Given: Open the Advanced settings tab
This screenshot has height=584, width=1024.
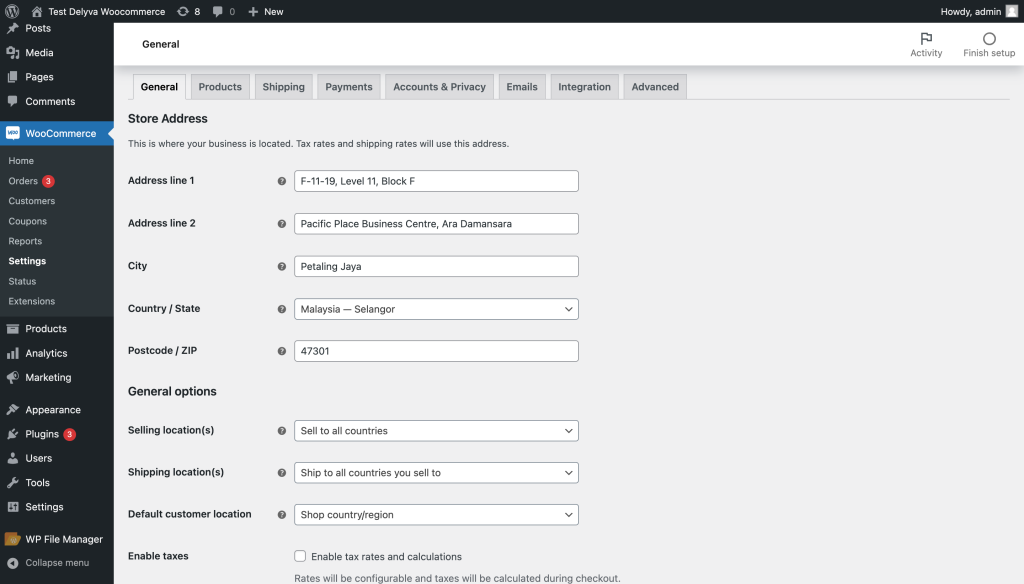Looking at the screenshot, I should pyautogui.click(x=655, y=87).
